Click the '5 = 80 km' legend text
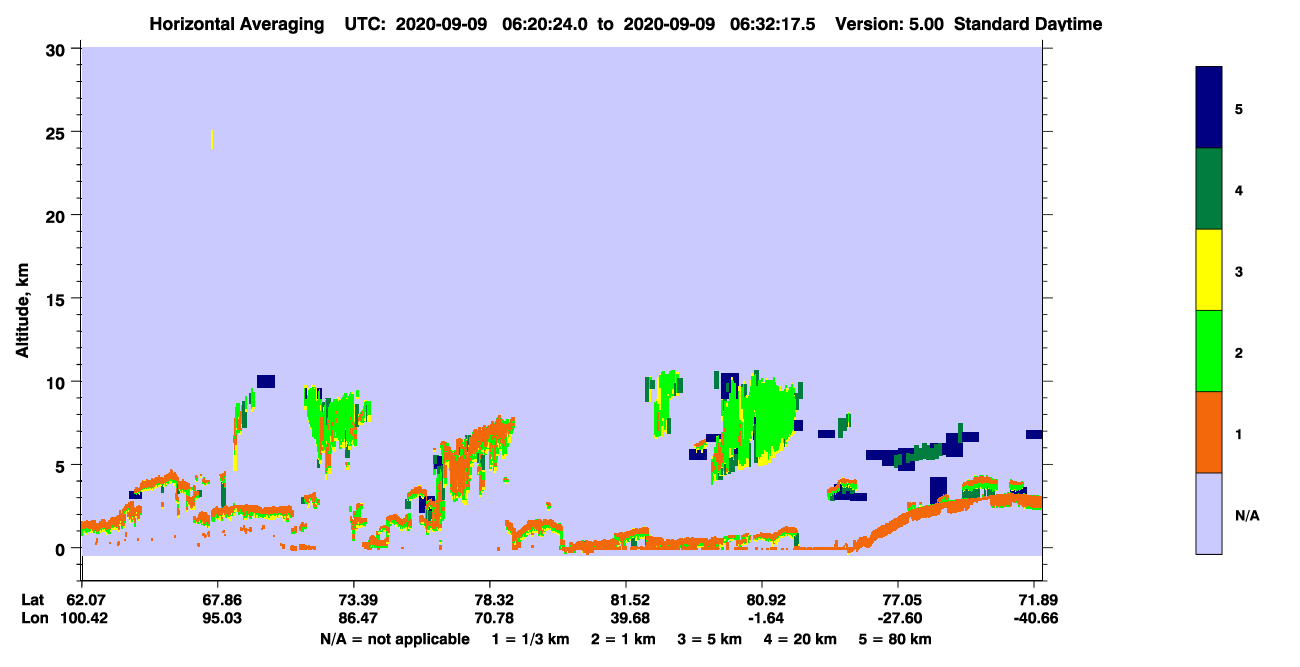Screen dimensions: 1300x667 click(893, 639)
